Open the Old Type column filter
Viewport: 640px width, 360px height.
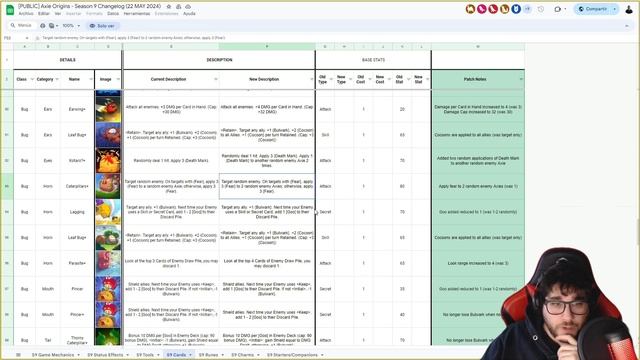(x=331, y=79)
